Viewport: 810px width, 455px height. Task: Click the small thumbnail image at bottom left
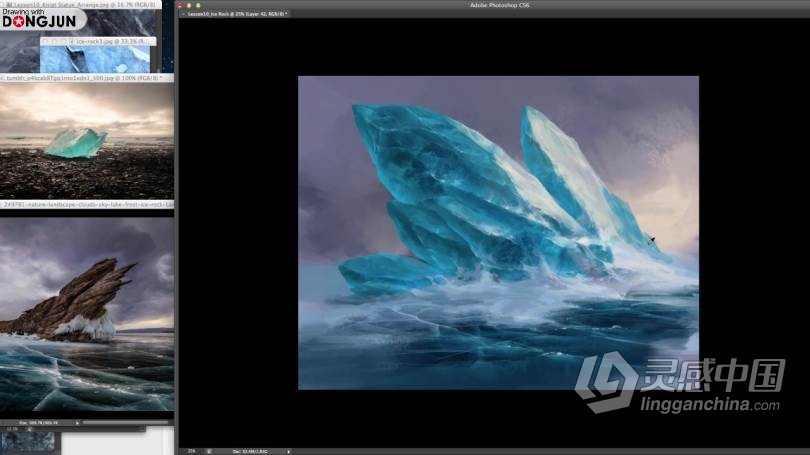click(x=28, y=442)
